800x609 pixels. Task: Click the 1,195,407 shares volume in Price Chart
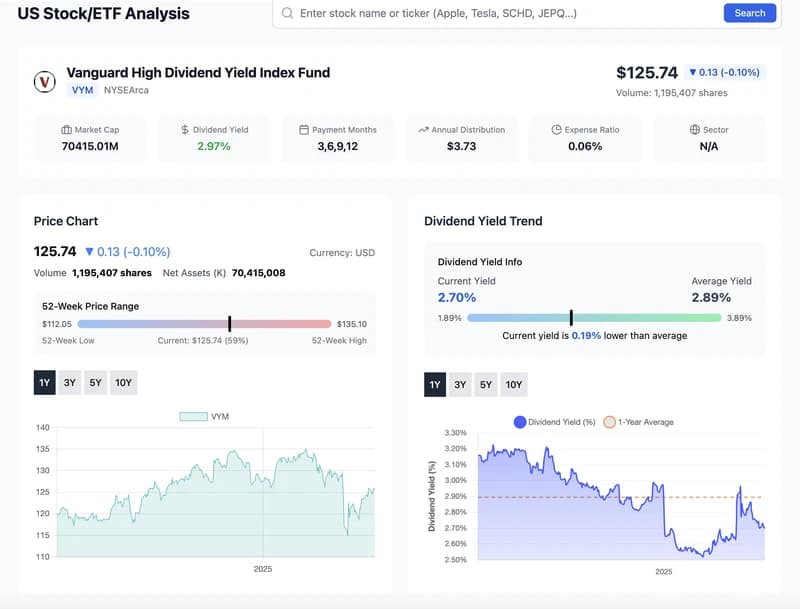(x=112, y=273)
